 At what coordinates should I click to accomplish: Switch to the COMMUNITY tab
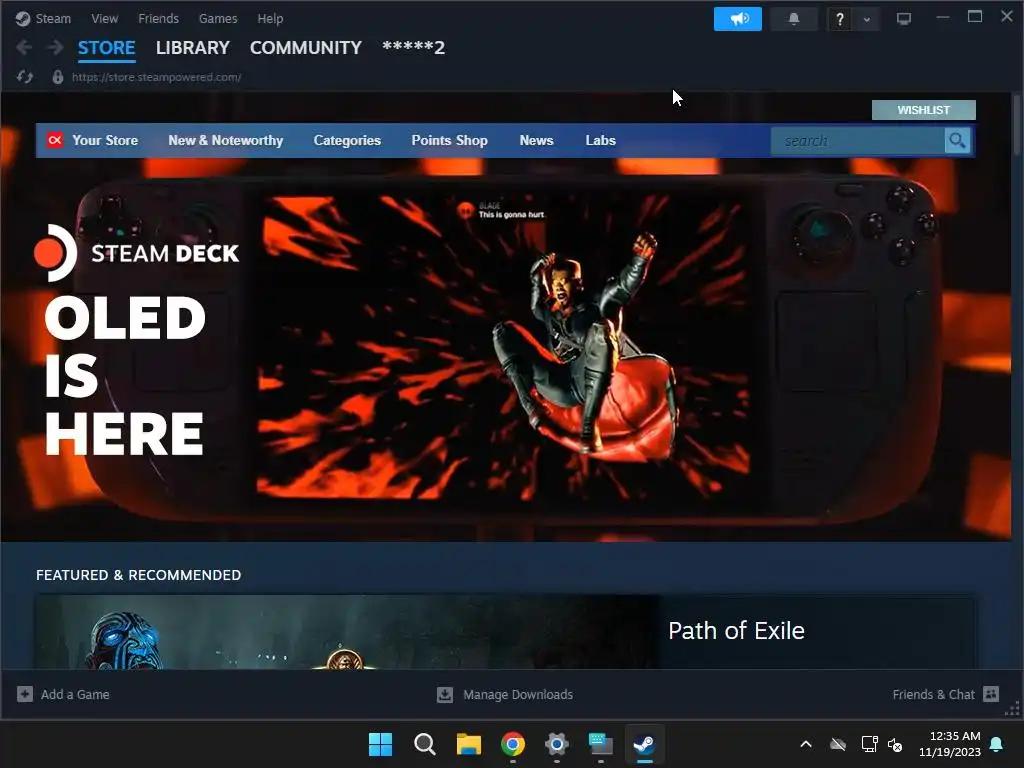(x=306, y=48)
